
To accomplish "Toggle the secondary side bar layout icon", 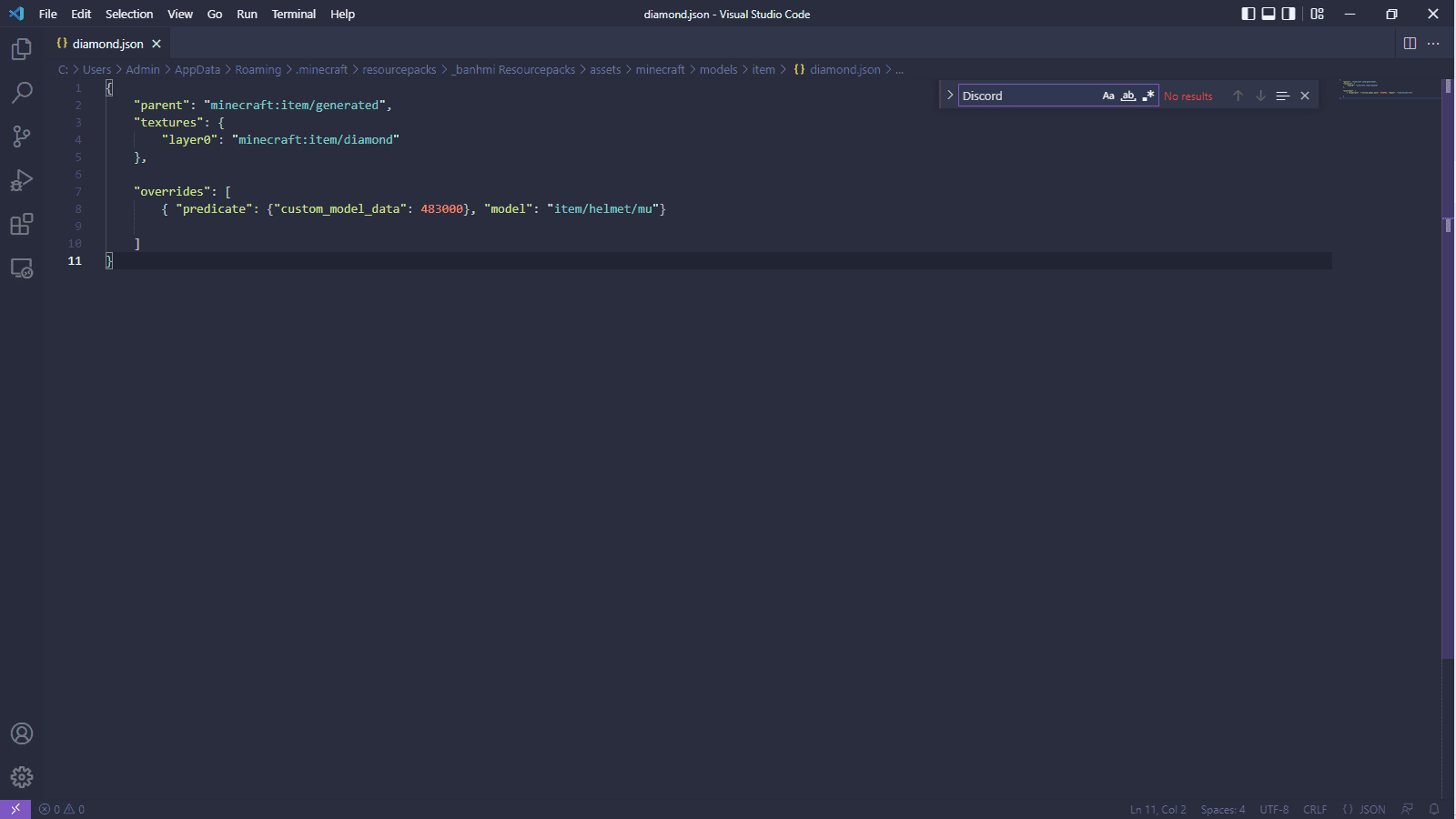I will click(1289, 14).
